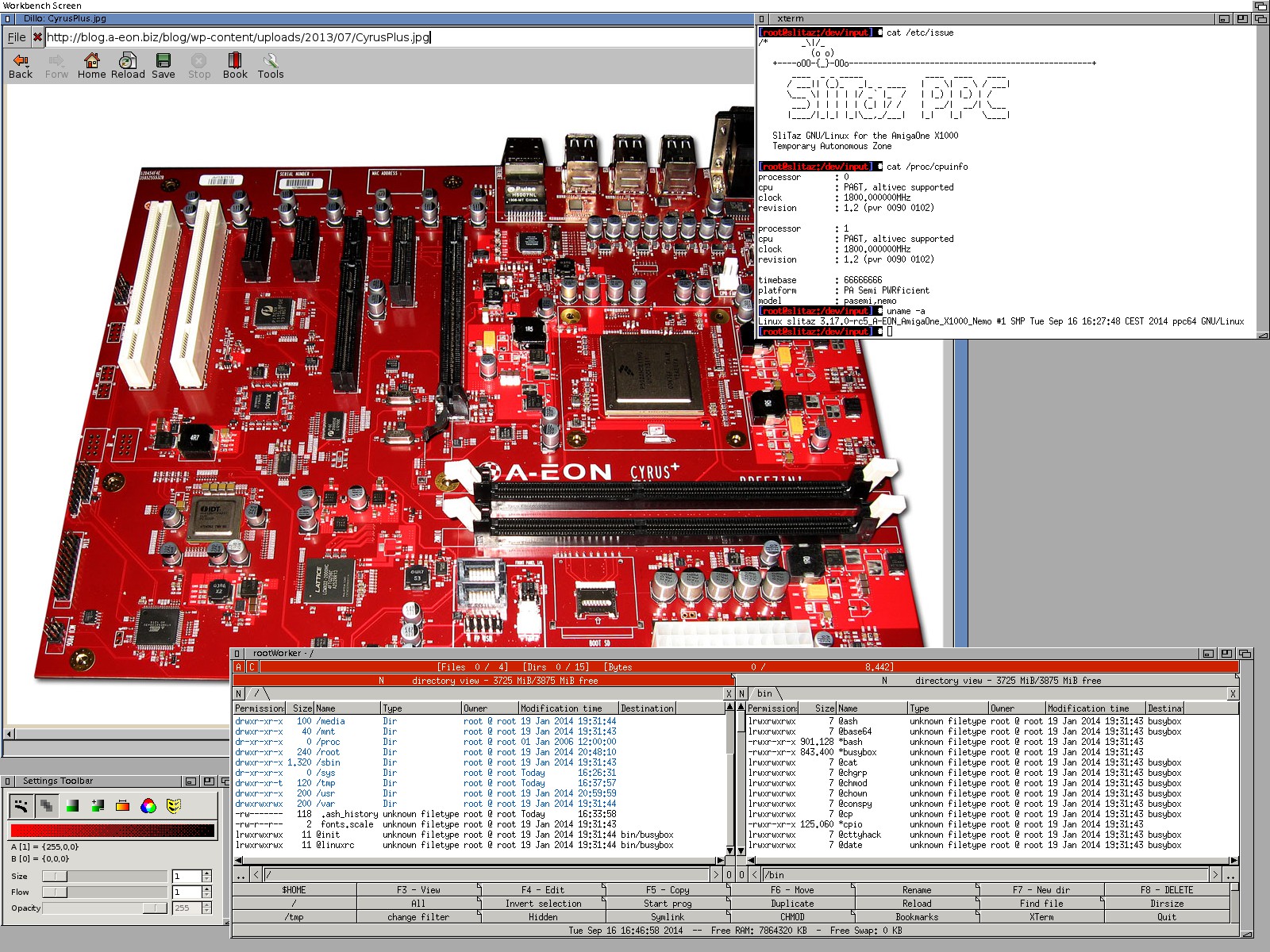Click the orange gradient range icon

tap(123, 807)
